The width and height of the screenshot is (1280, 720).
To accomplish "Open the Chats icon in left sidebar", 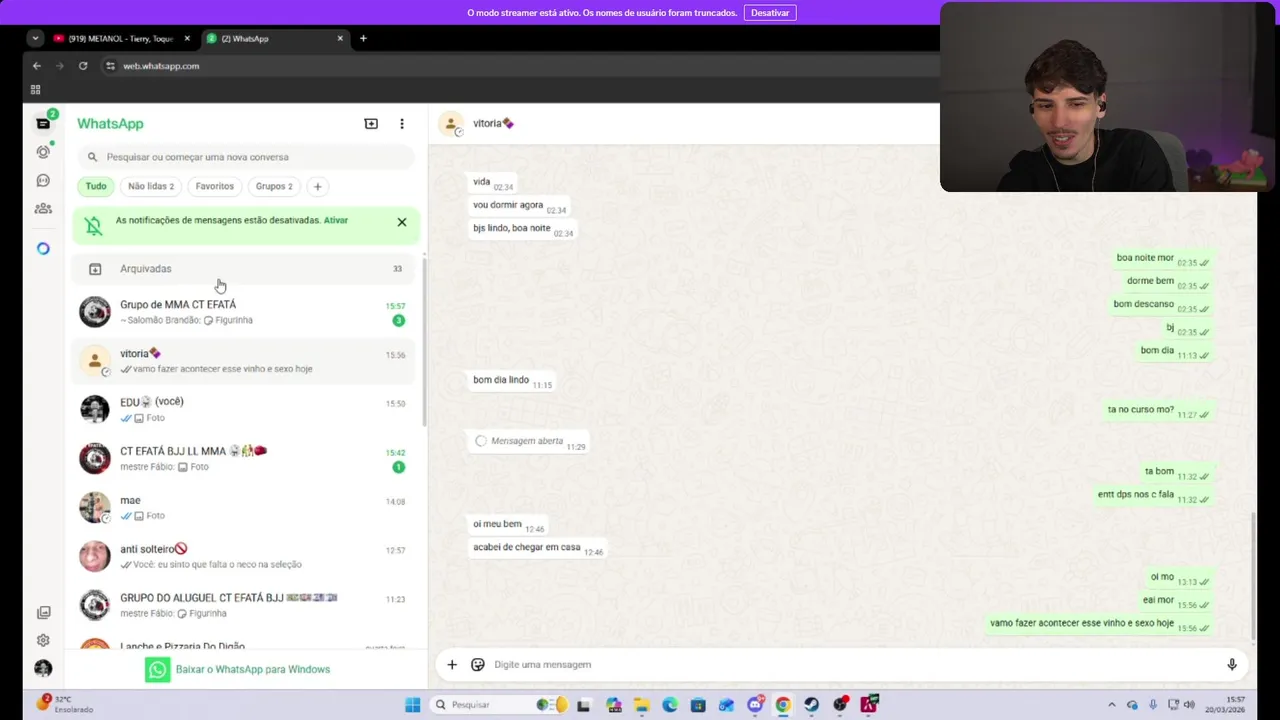I will coord(43,123).
